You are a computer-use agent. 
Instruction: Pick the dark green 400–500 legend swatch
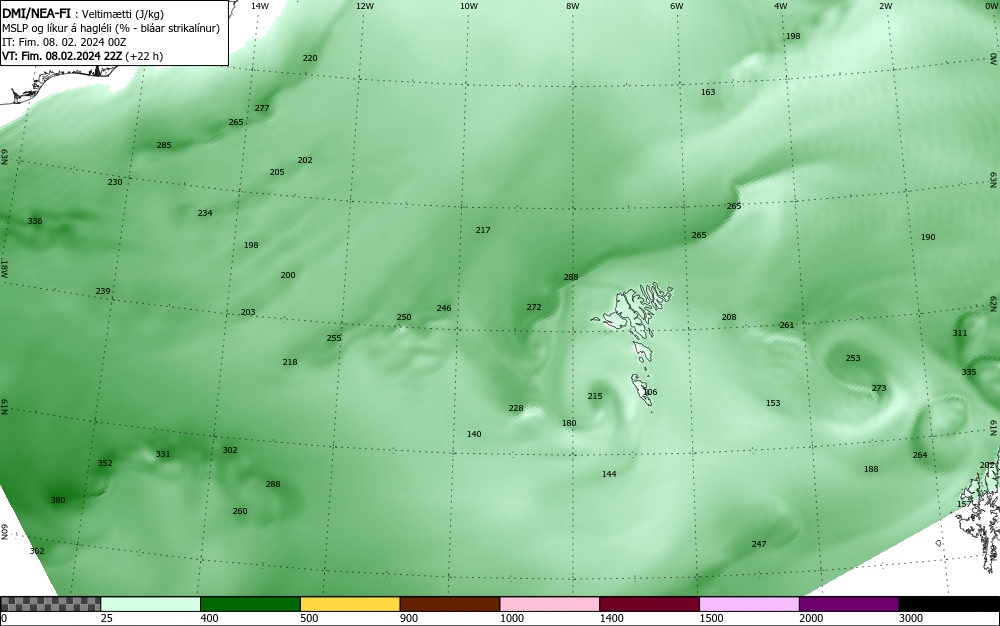tap(250, 604)
